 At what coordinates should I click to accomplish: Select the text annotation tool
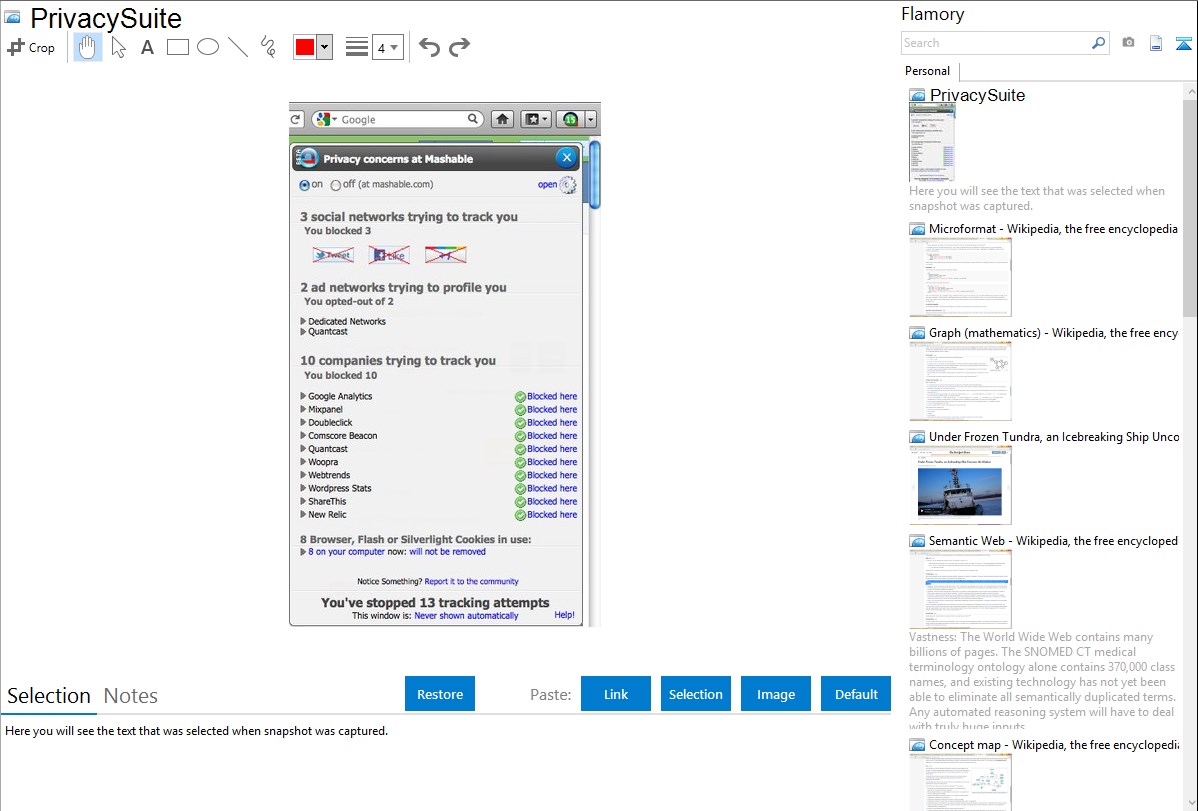click(147, 47)
